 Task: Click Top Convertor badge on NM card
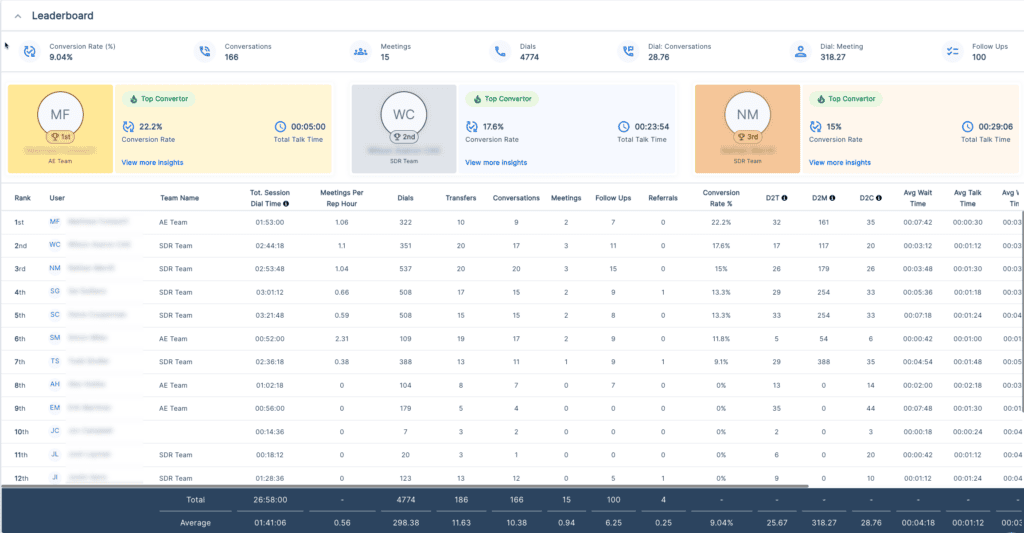click(x=846, y=99)
